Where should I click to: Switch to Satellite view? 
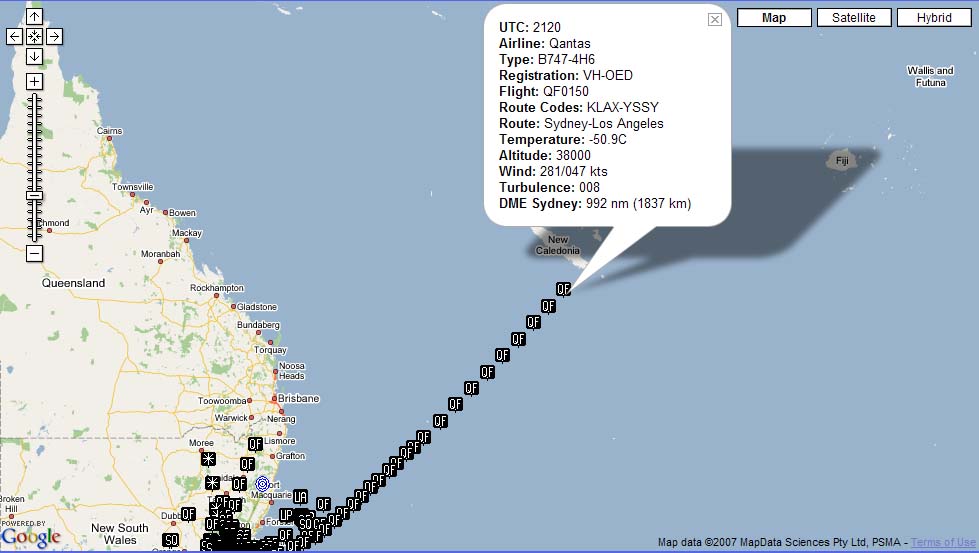[x=854, y=17]
